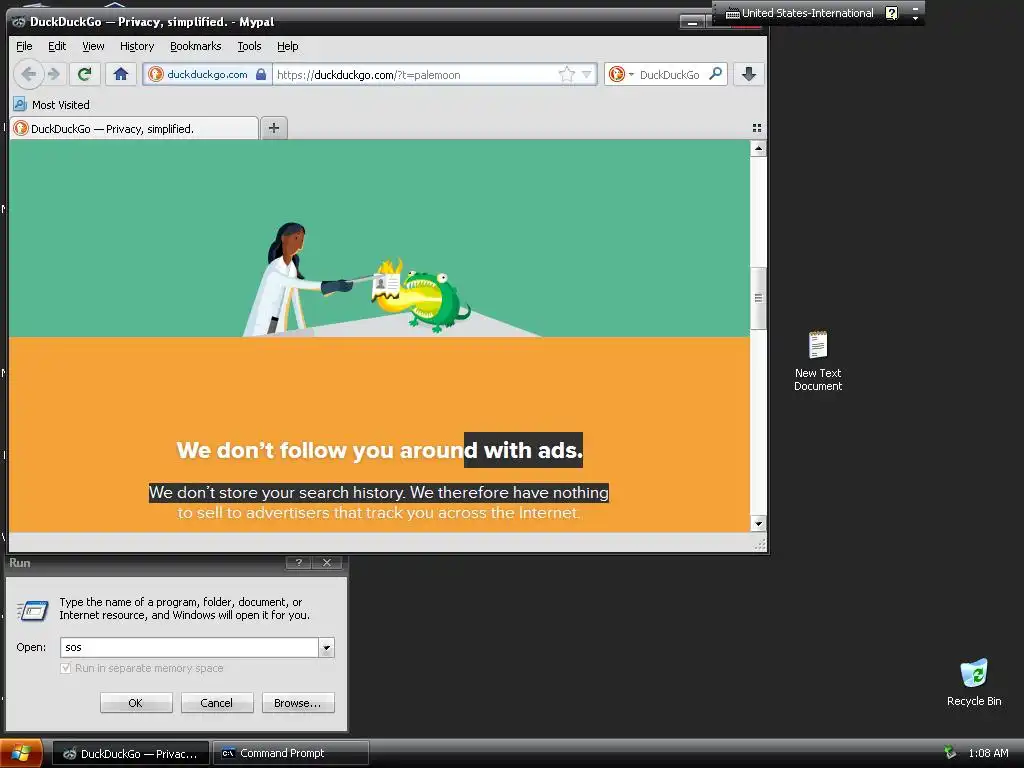Switch to DuckDuckGo taskbar button
The image size is (1024, 768).
tap(131, 753)
